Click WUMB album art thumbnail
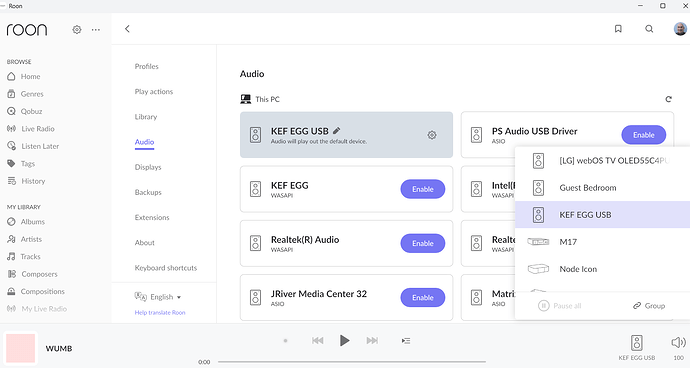This screenshot has width=690, height=368. 20,348
